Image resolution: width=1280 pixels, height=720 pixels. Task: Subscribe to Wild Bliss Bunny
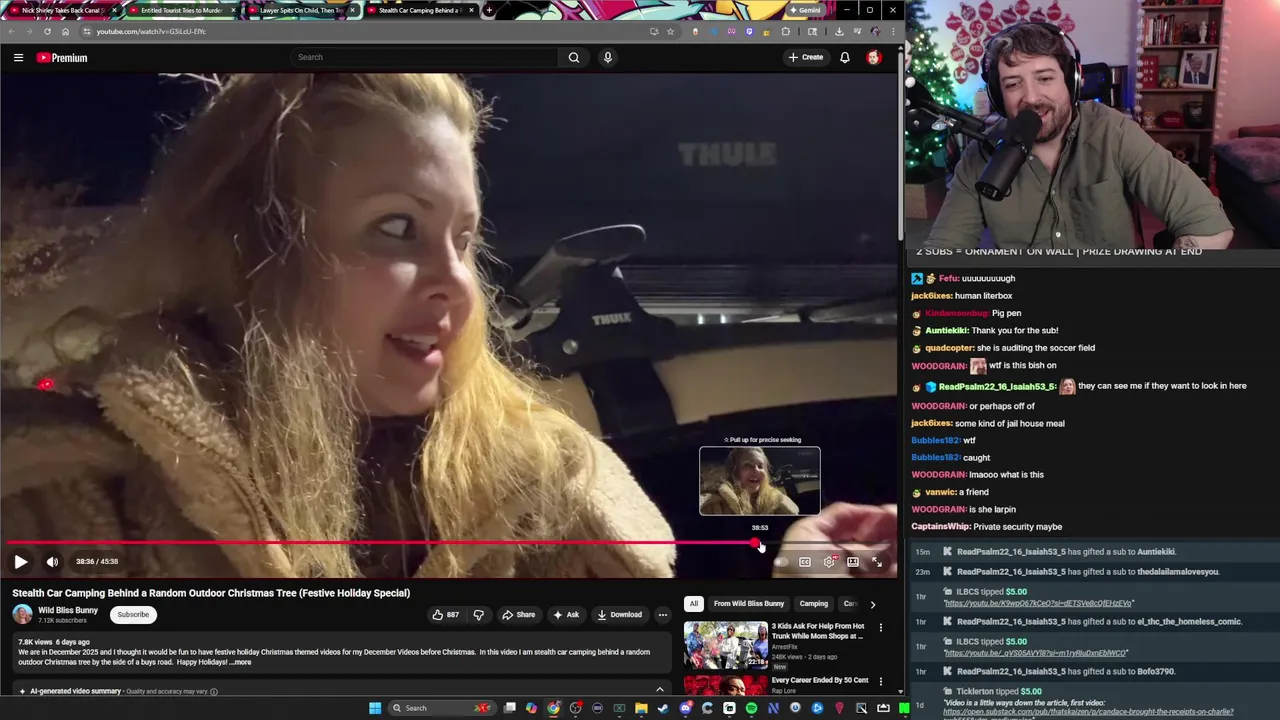coord(133,615)
